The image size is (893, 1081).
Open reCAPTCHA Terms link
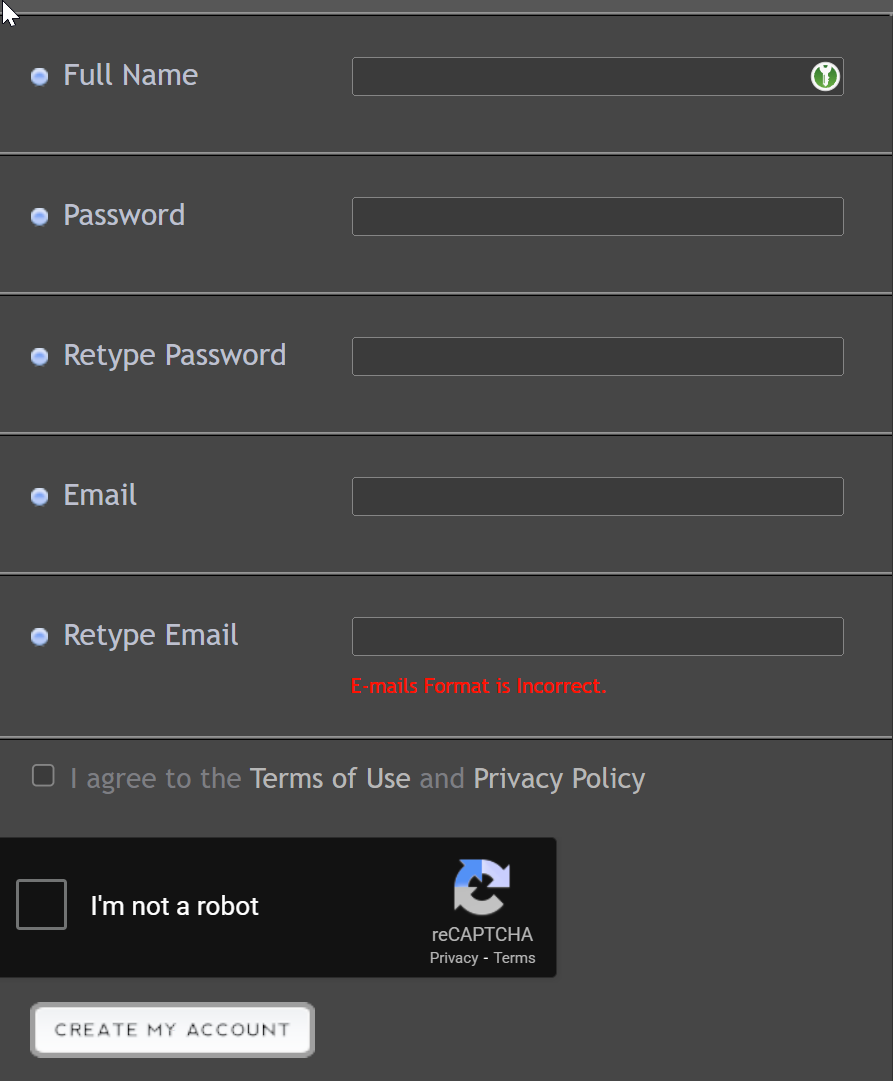tap(514, 958)
